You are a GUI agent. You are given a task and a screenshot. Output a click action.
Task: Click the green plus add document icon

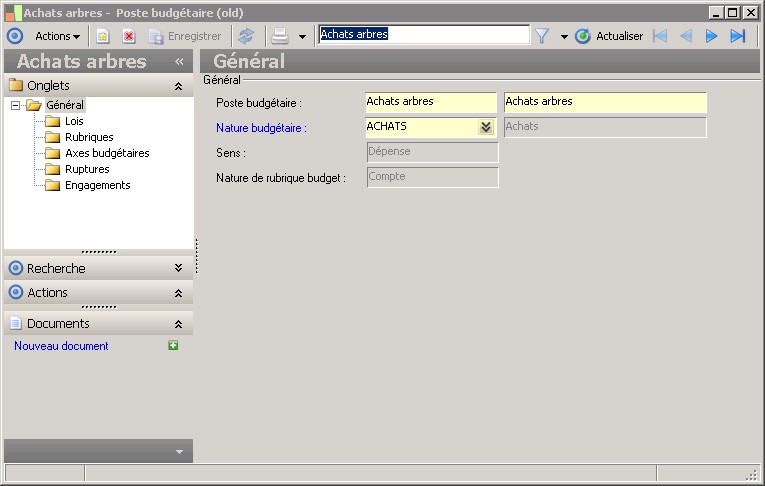tap(173, 345)
